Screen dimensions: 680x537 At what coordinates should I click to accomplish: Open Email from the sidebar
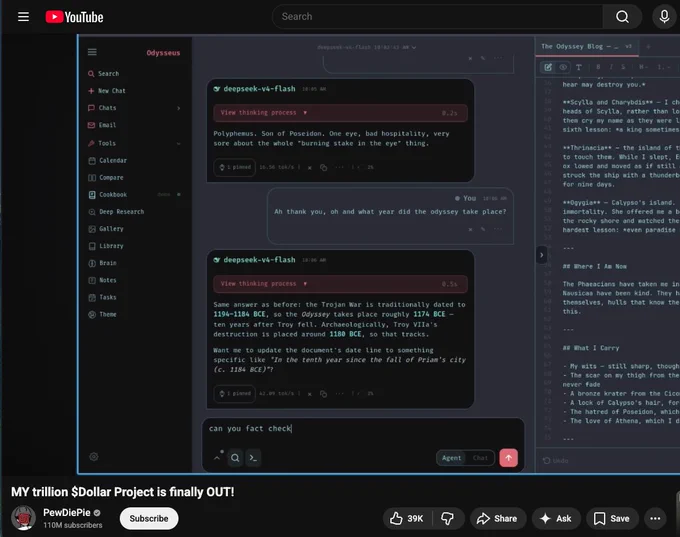pos(102,125)
